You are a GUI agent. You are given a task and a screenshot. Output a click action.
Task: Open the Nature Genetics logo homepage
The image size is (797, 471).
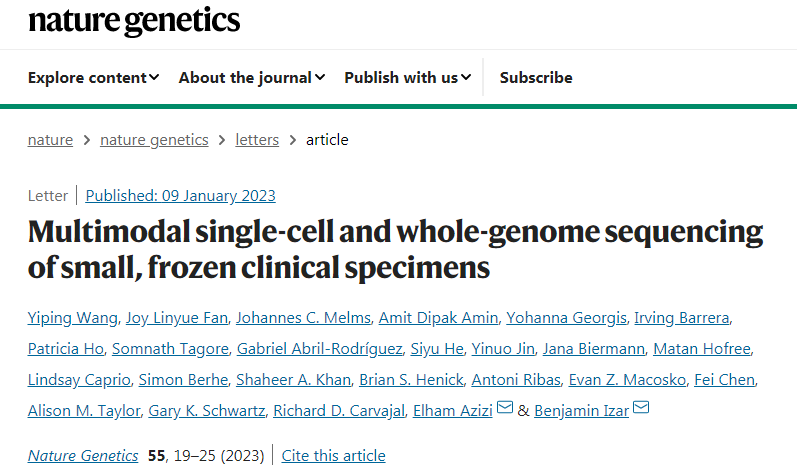pyautogui.click(x=134, y=20)
